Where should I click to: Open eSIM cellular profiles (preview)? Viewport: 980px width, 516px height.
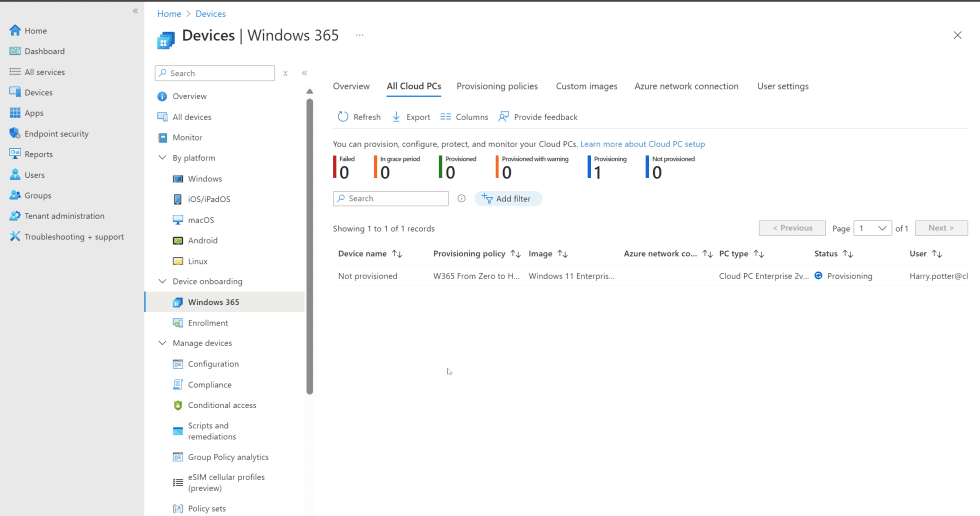[219, 482]
